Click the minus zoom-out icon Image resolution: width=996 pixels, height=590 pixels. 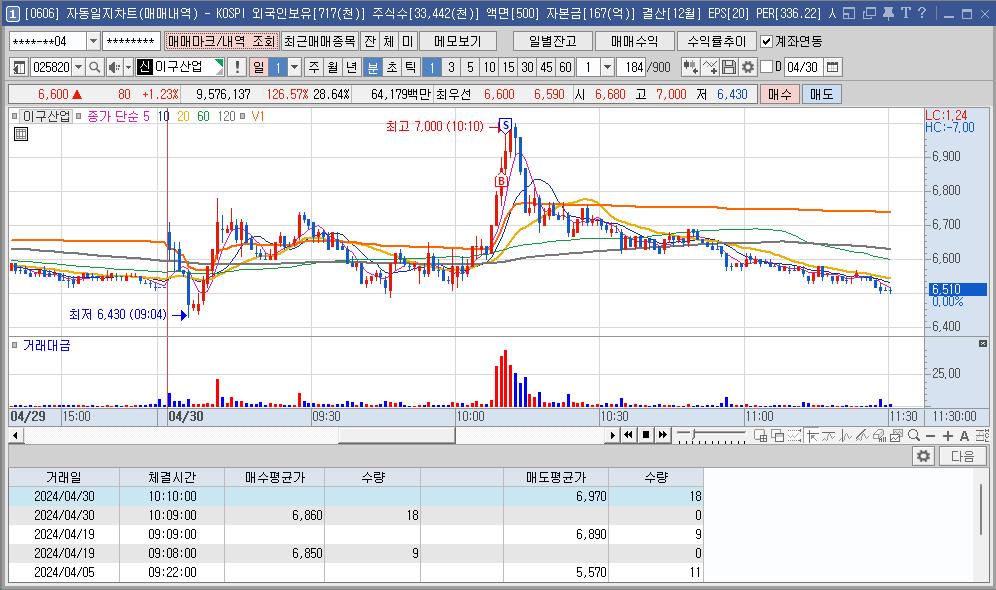(931, 436)
